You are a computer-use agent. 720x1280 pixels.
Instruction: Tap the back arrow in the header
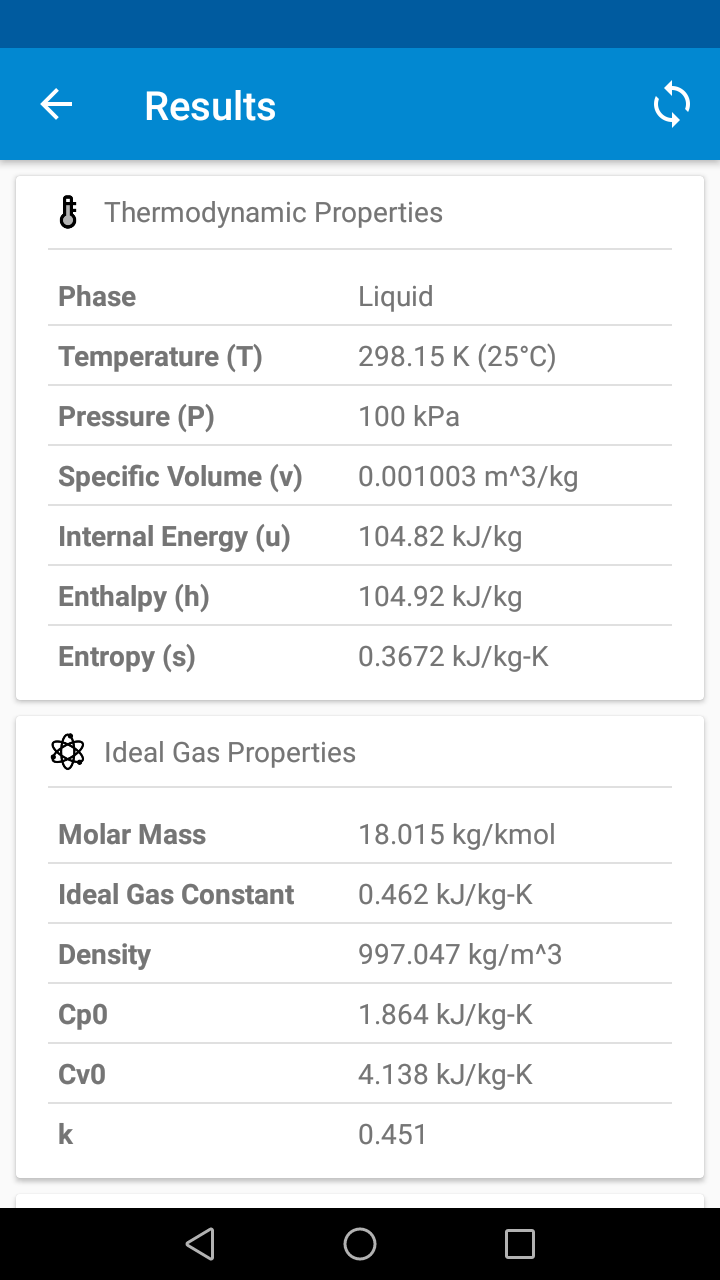[56, 104]
